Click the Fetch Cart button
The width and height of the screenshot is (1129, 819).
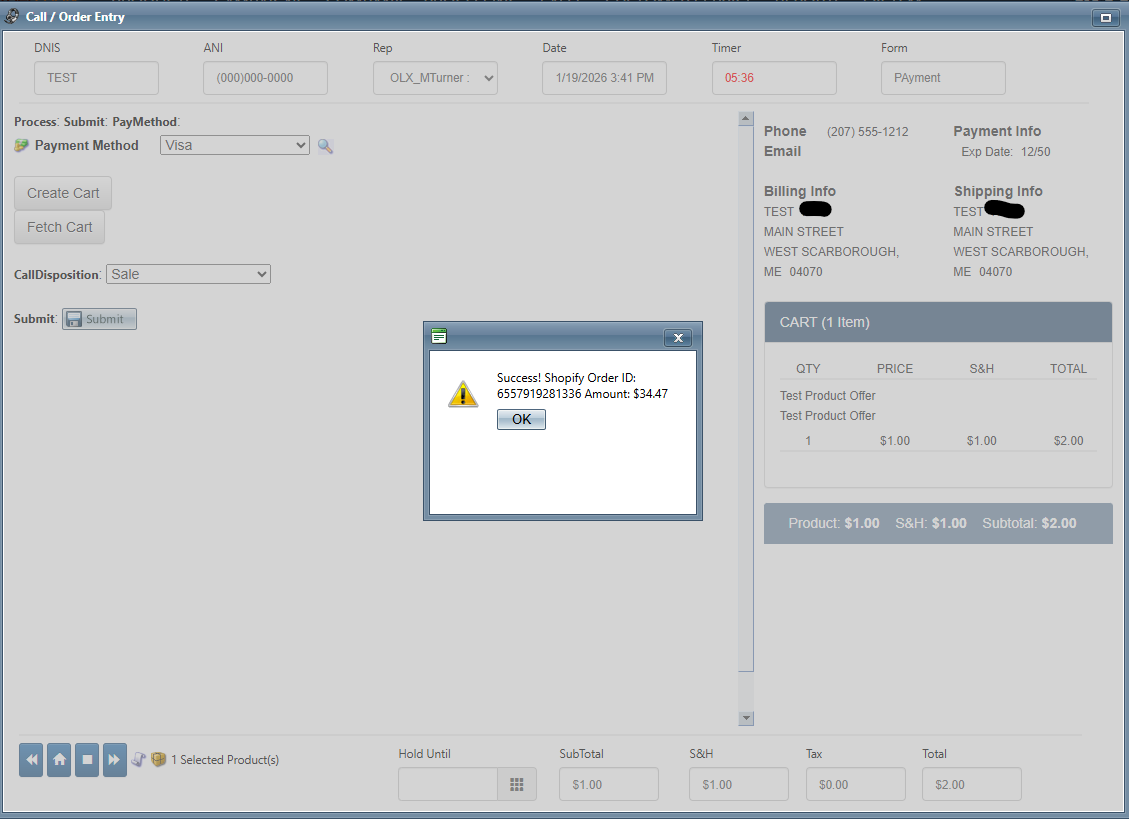(59, 227)
